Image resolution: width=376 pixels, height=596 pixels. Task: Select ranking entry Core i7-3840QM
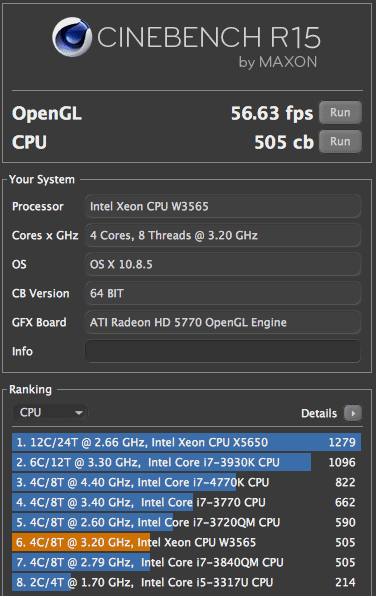coord(186,562)
